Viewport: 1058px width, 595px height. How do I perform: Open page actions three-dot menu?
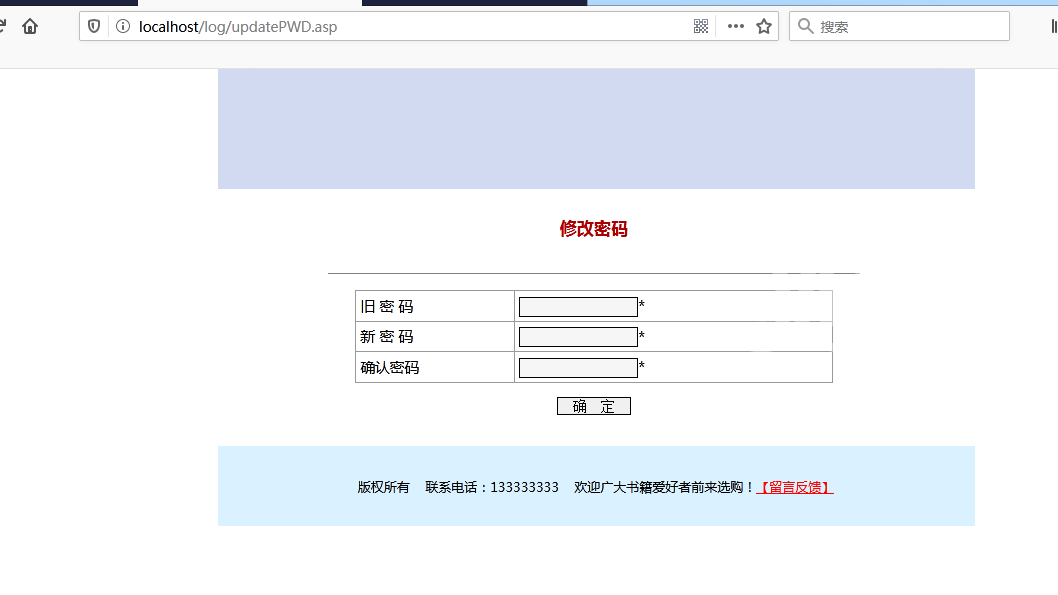(x=736, y=27)
